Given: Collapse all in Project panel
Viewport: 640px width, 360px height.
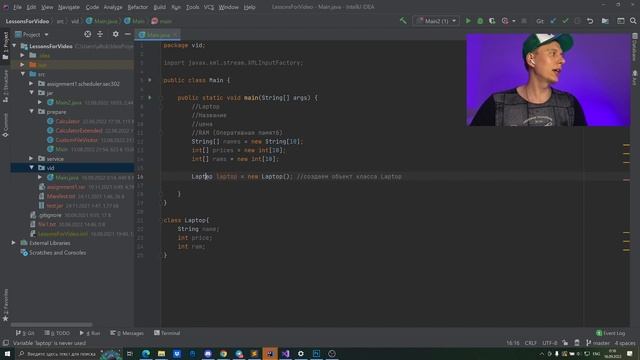Looking at the screenshot, I should [100, 34].
